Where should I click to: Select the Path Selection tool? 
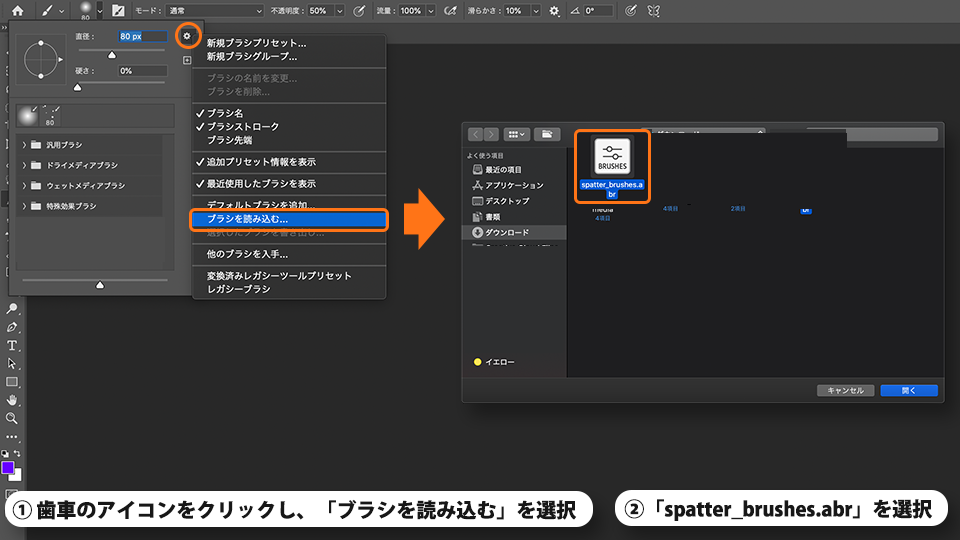tap(12, 364)
